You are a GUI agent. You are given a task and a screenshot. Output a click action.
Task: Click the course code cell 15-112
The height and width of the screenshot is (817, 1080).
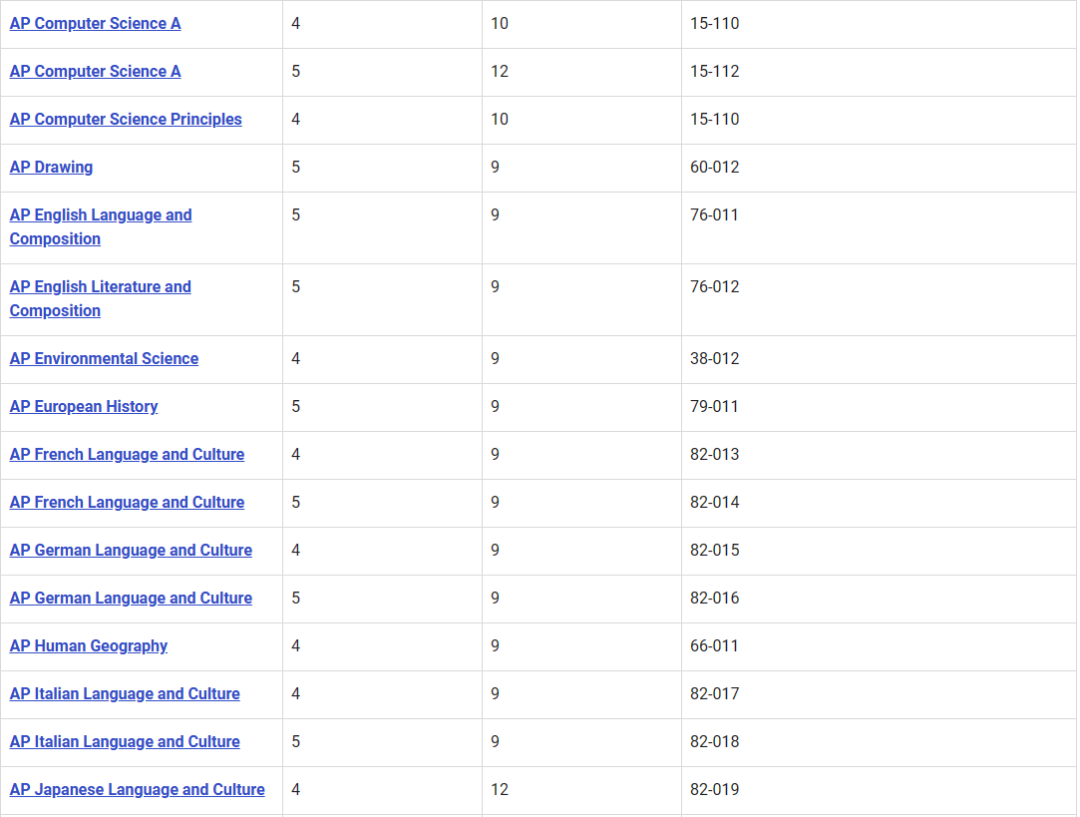[714, 71]
